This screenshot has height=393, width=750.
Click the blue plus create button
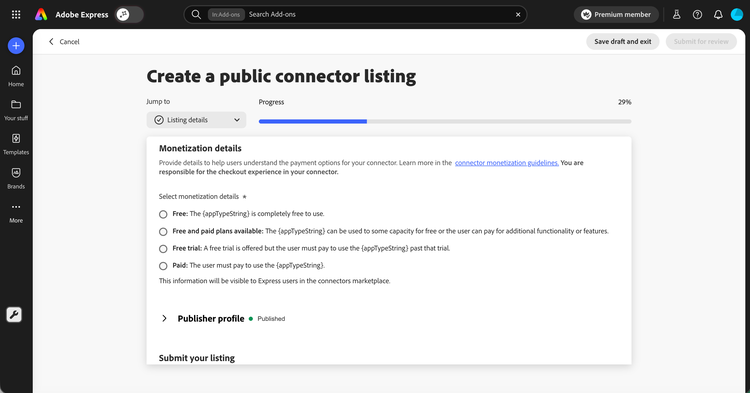[x=16, y=46]
